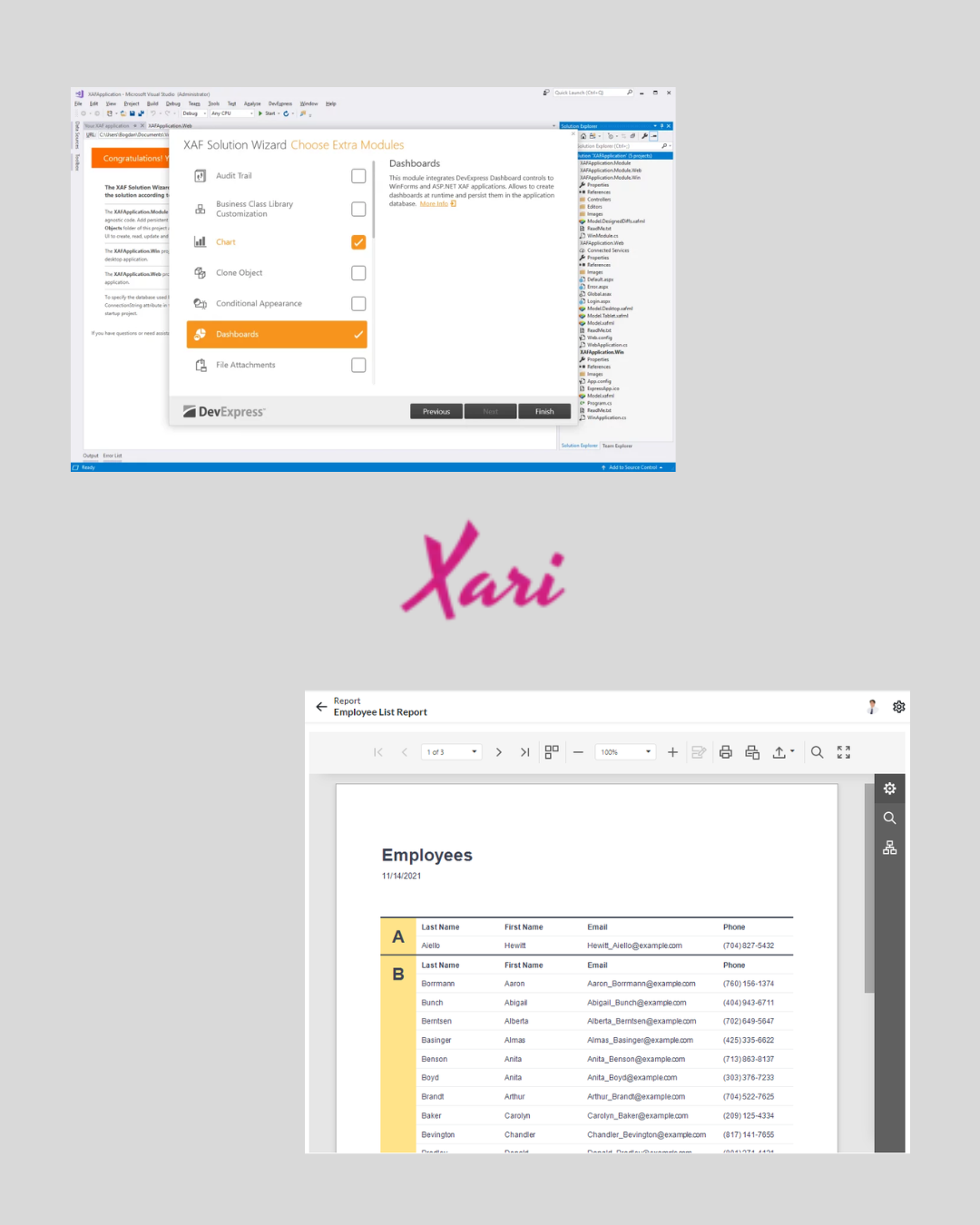Image resolution: width=980 pixels, height=1225 pixels.
Task: Click the Finish button in wizard
Action: [544, 412]
